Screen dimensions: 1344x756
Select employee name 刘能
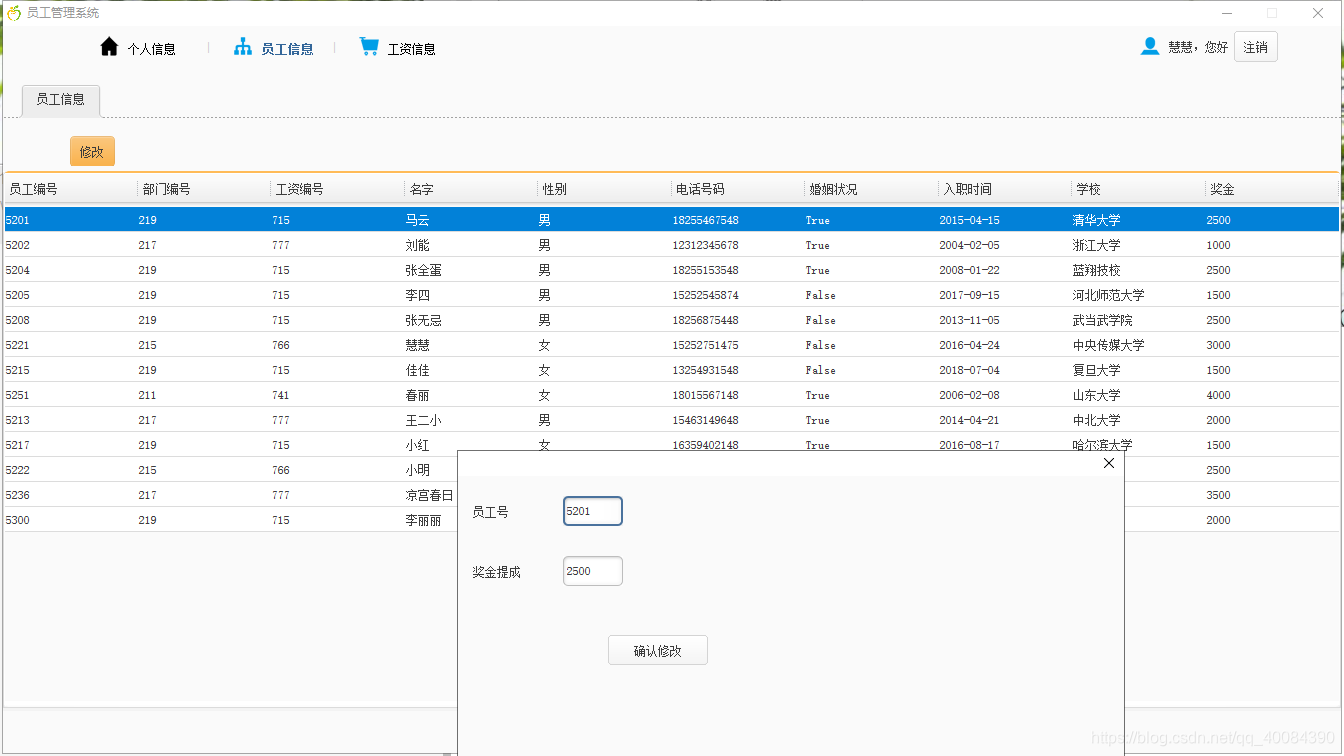(x=418, y=245)
